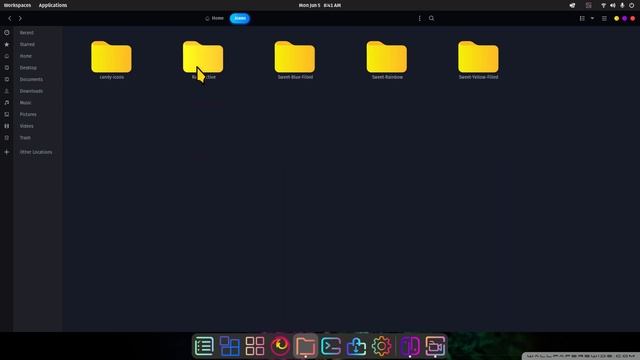Go to Home in the sidebar
Image resolution: width=640 pixels, height=360 pixels.
(x=26, y=56)
